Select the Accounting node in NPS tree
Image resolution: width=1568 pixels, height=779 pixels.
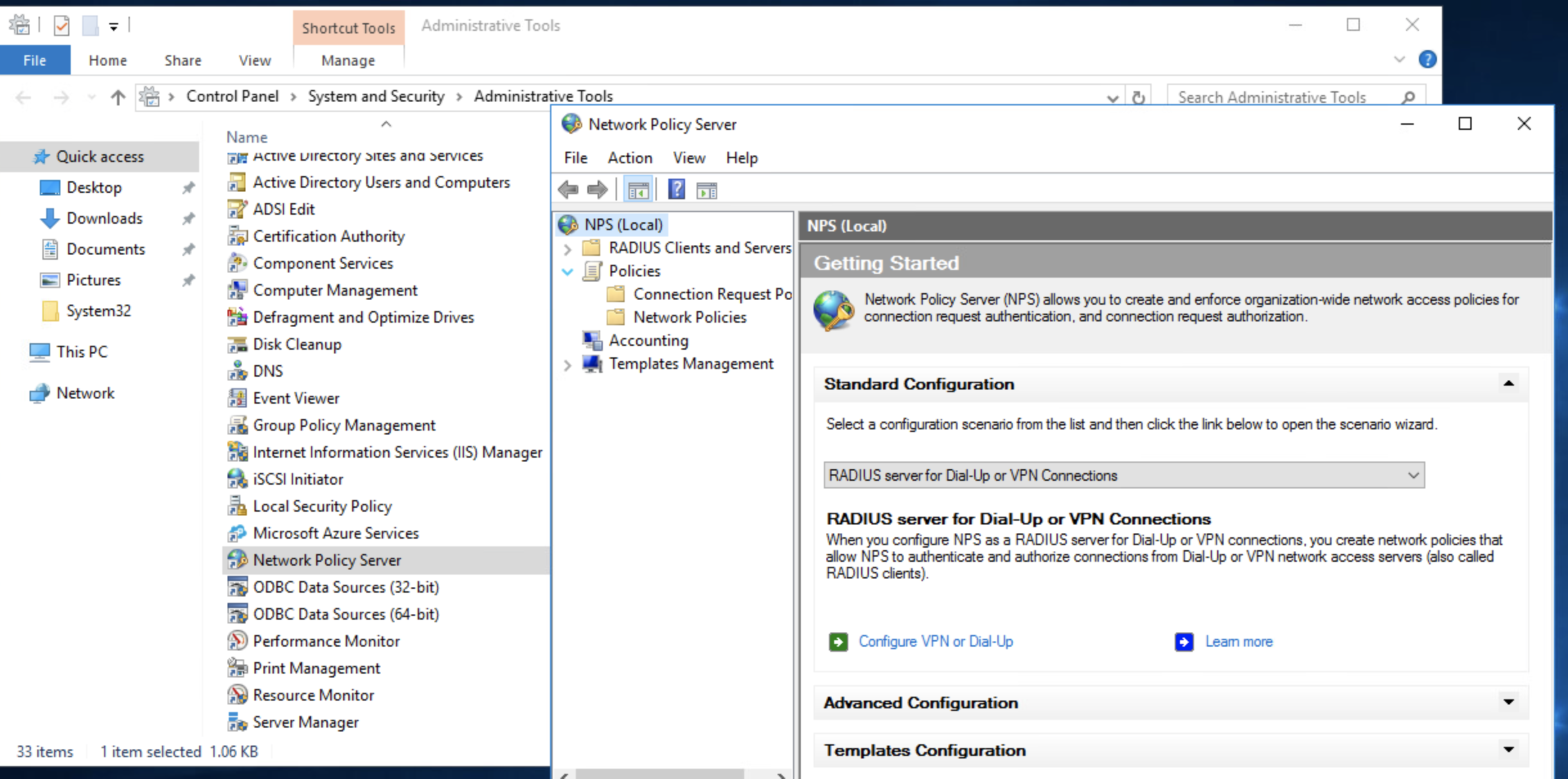(648, 340)
